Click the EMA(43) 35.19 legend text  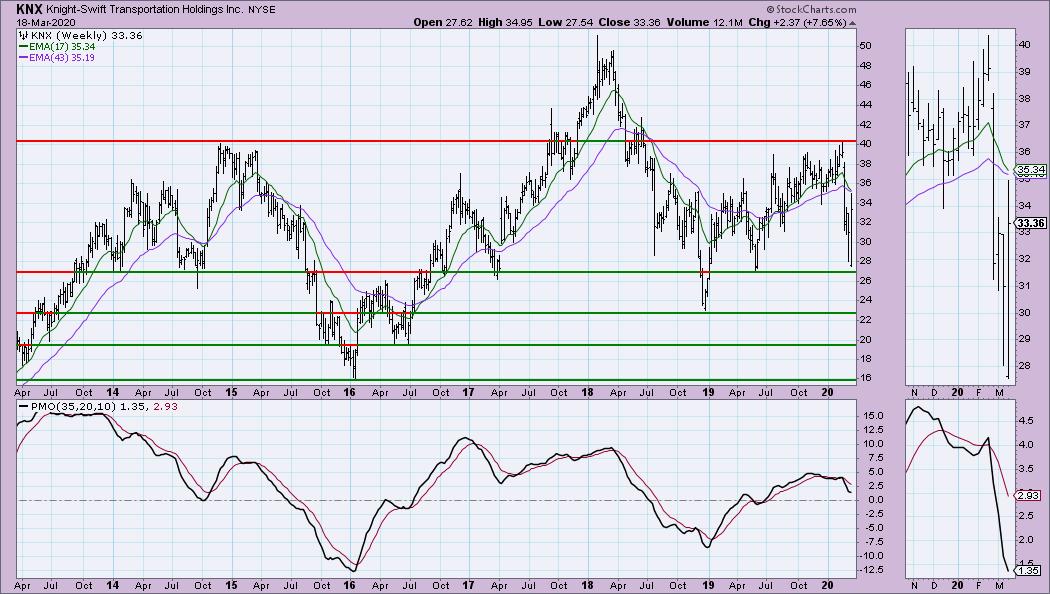tap(62, 58)
